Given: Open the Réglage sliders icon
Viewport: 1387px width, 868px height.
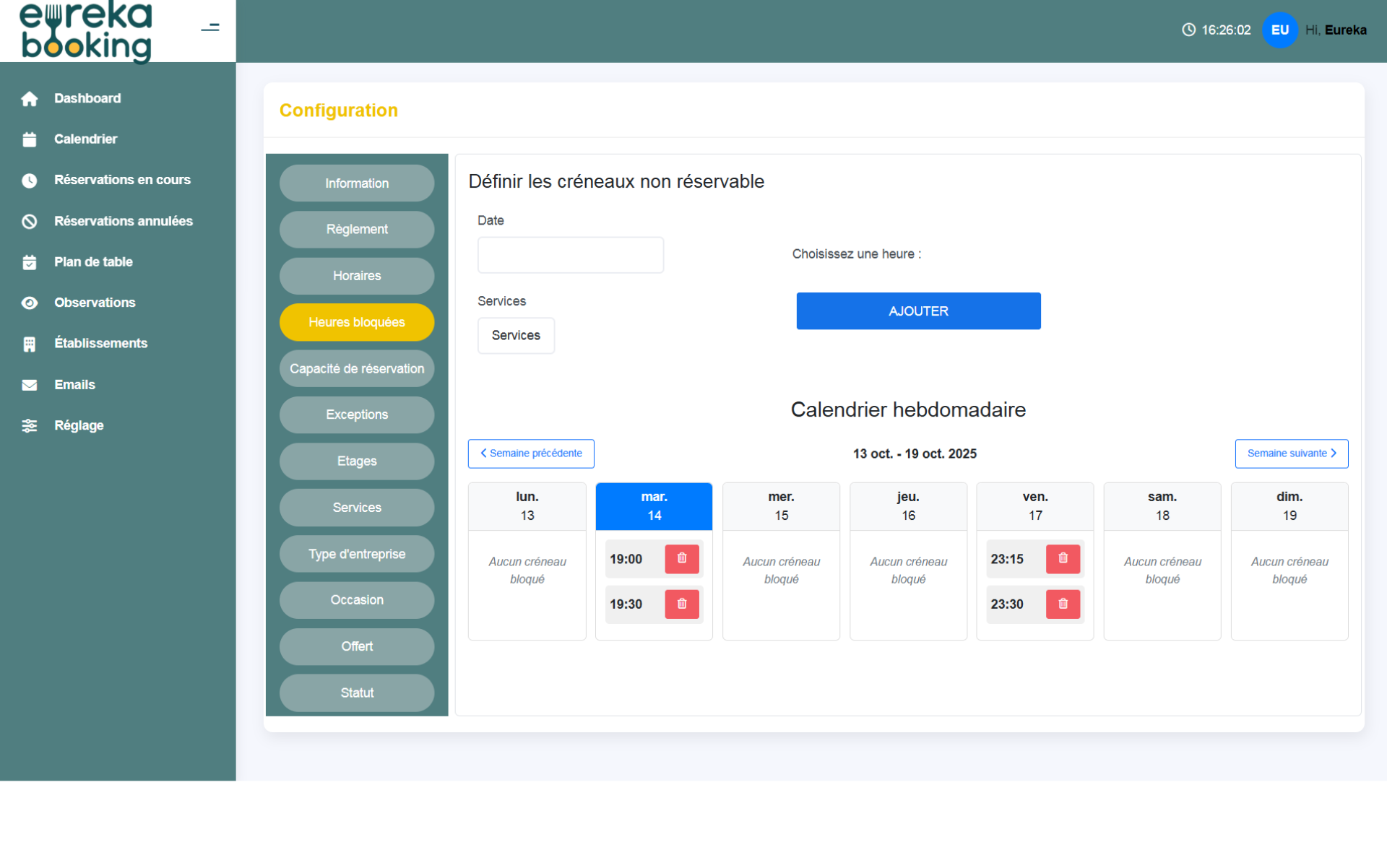Looking at the screenshot, I should [30, 426].
